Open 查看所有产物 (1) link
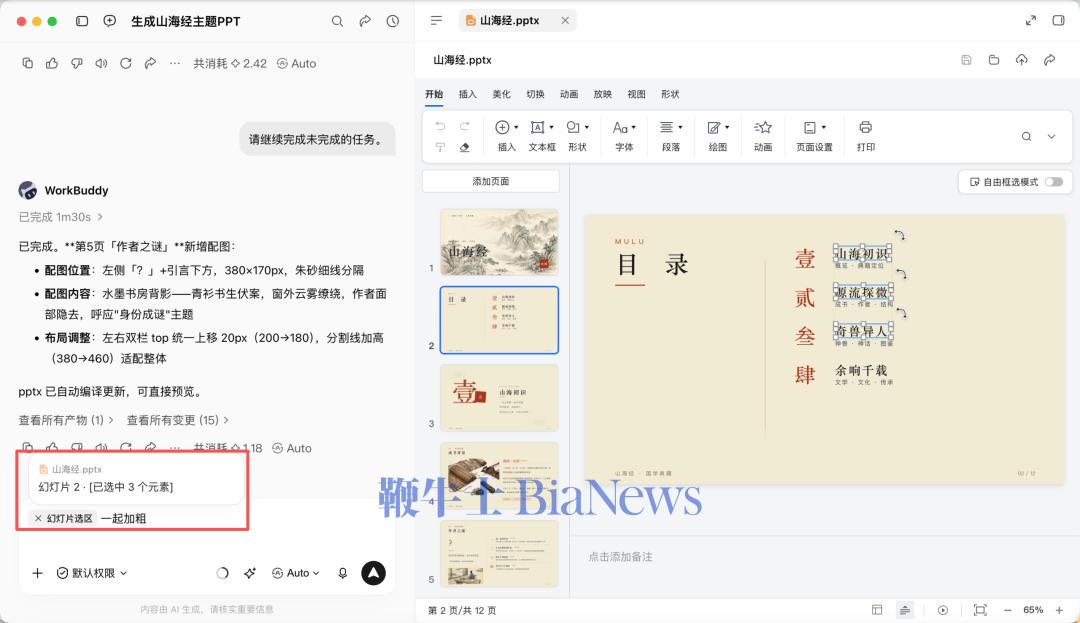 click(66, 420)
